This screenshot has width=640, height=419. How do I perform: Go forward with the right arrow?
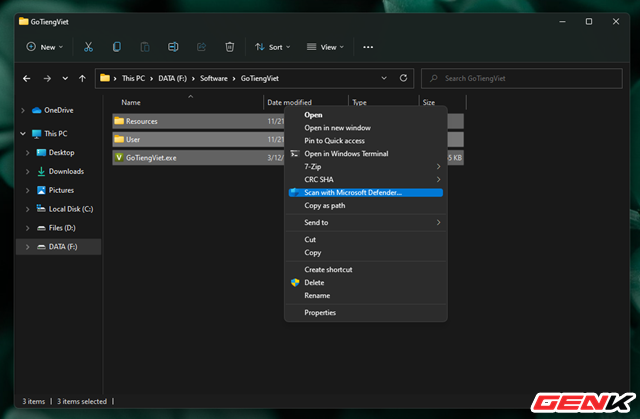pos(47,78)
